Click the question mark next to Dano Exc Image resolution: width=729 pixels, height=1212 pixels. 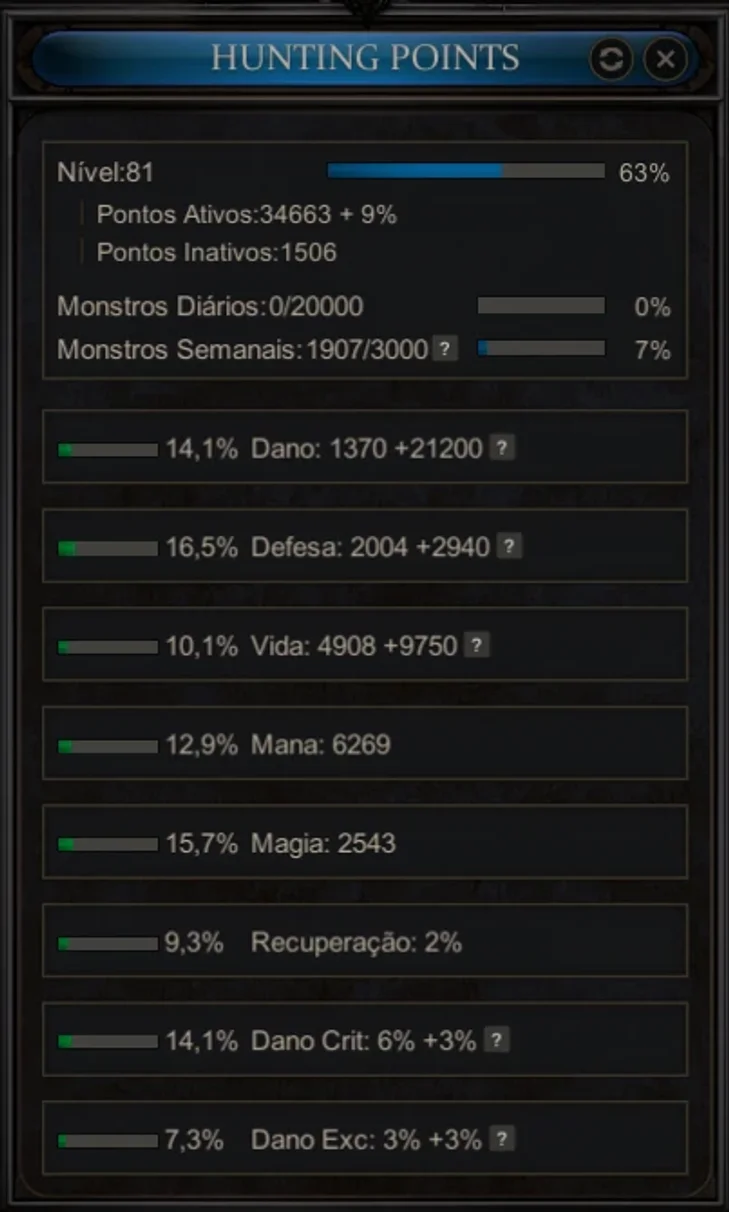[503, 1138]
